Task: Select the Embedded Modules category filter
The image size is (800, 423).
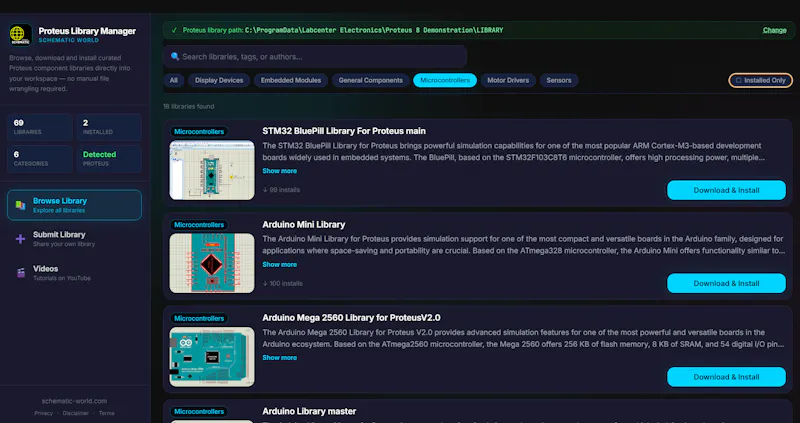Action: (x=291, y=80)
